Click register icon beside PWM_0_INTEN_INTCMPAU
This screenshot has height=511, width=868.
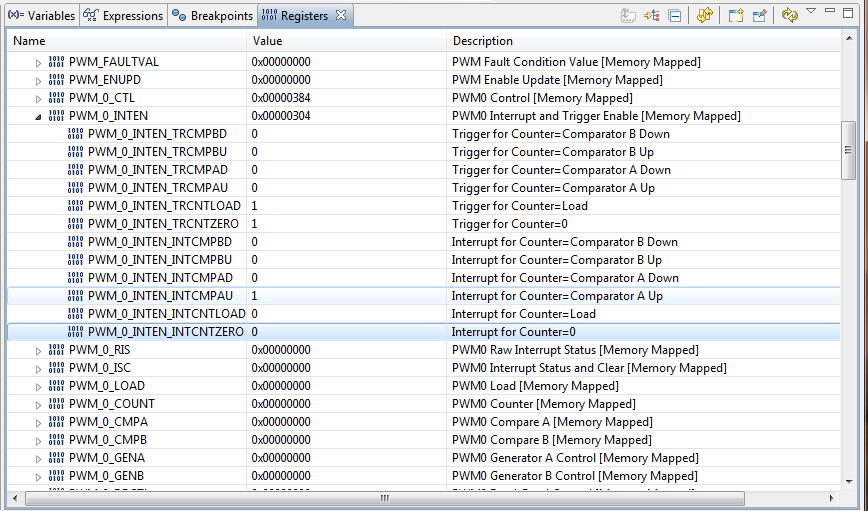(x=75, y=296)
